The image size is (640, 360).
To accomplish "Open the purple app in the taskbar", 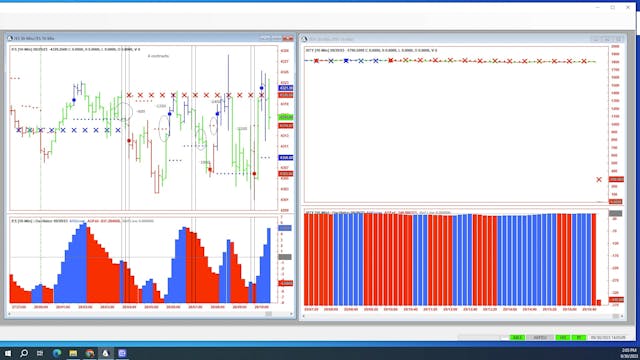I will [122, 353].
